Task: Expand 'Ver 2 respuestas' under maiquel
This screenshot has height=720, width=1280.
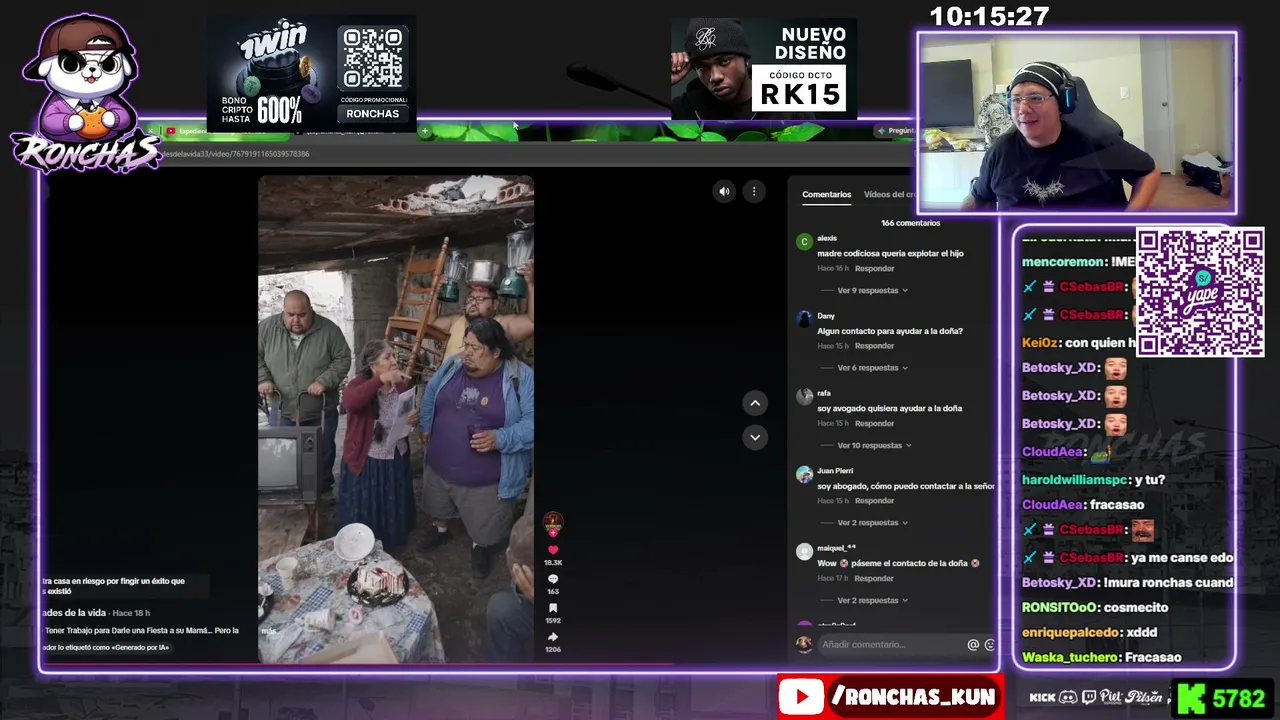Action: click(872, 600)
